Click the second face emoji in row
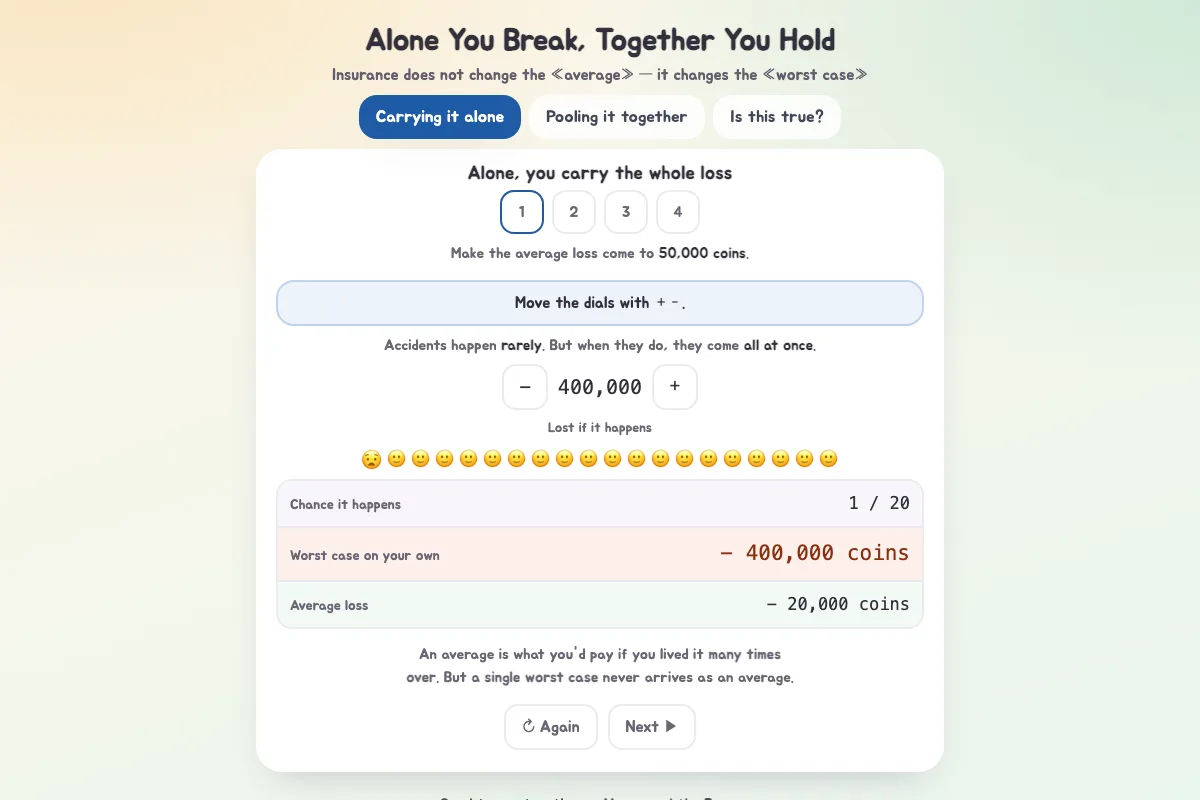 point(396,459)
